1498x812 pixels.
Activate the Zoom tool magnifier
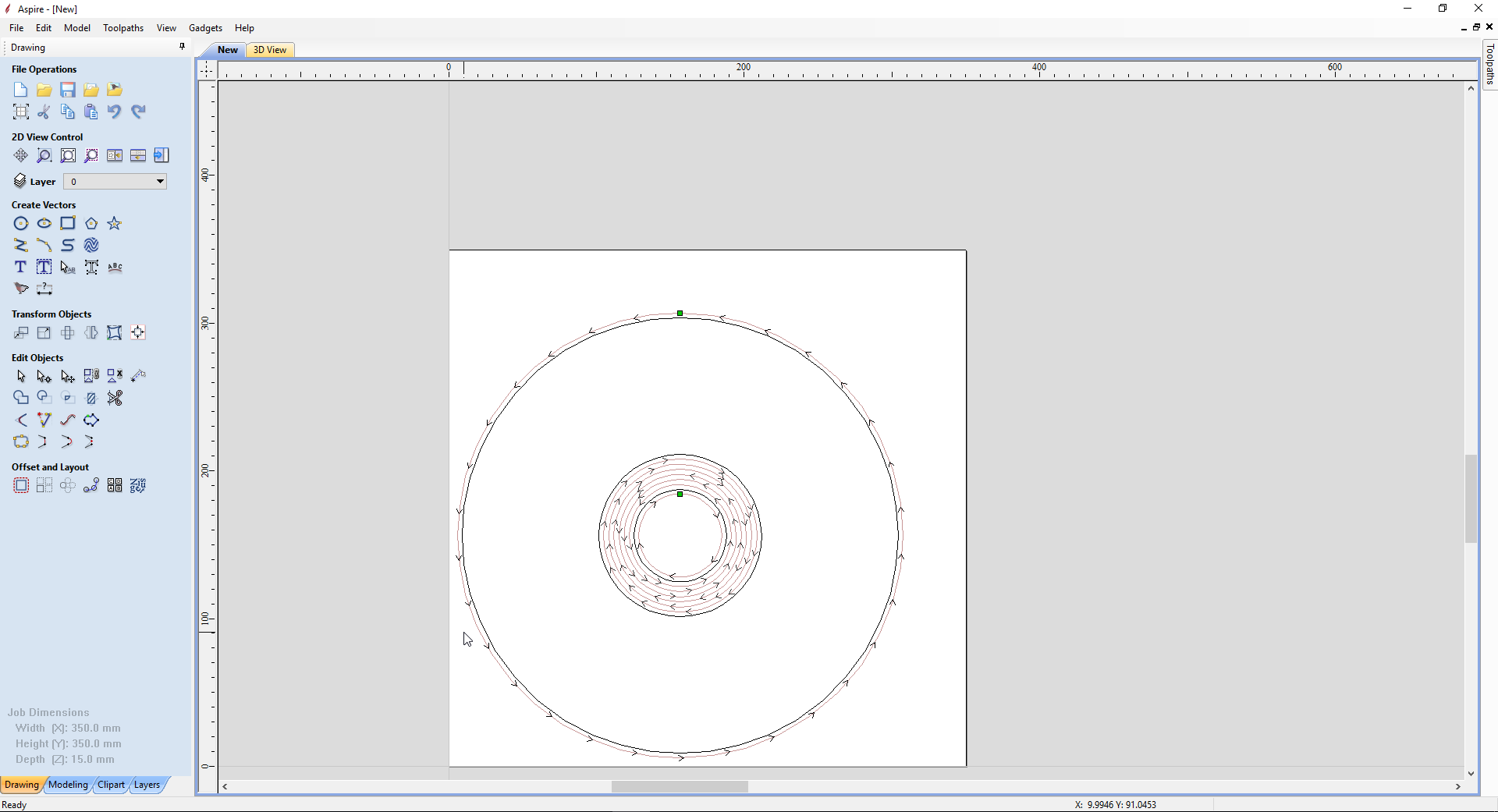[44, 155]
